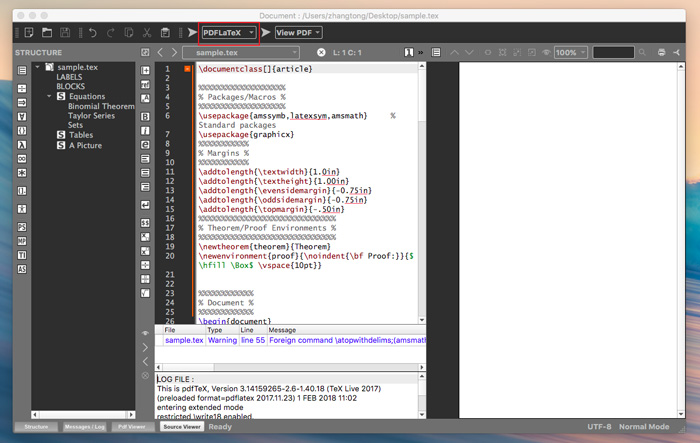This screenshot has height=443, width=700.
Task: Go to next document with right chevron
Action: click(x=174, y=53)
